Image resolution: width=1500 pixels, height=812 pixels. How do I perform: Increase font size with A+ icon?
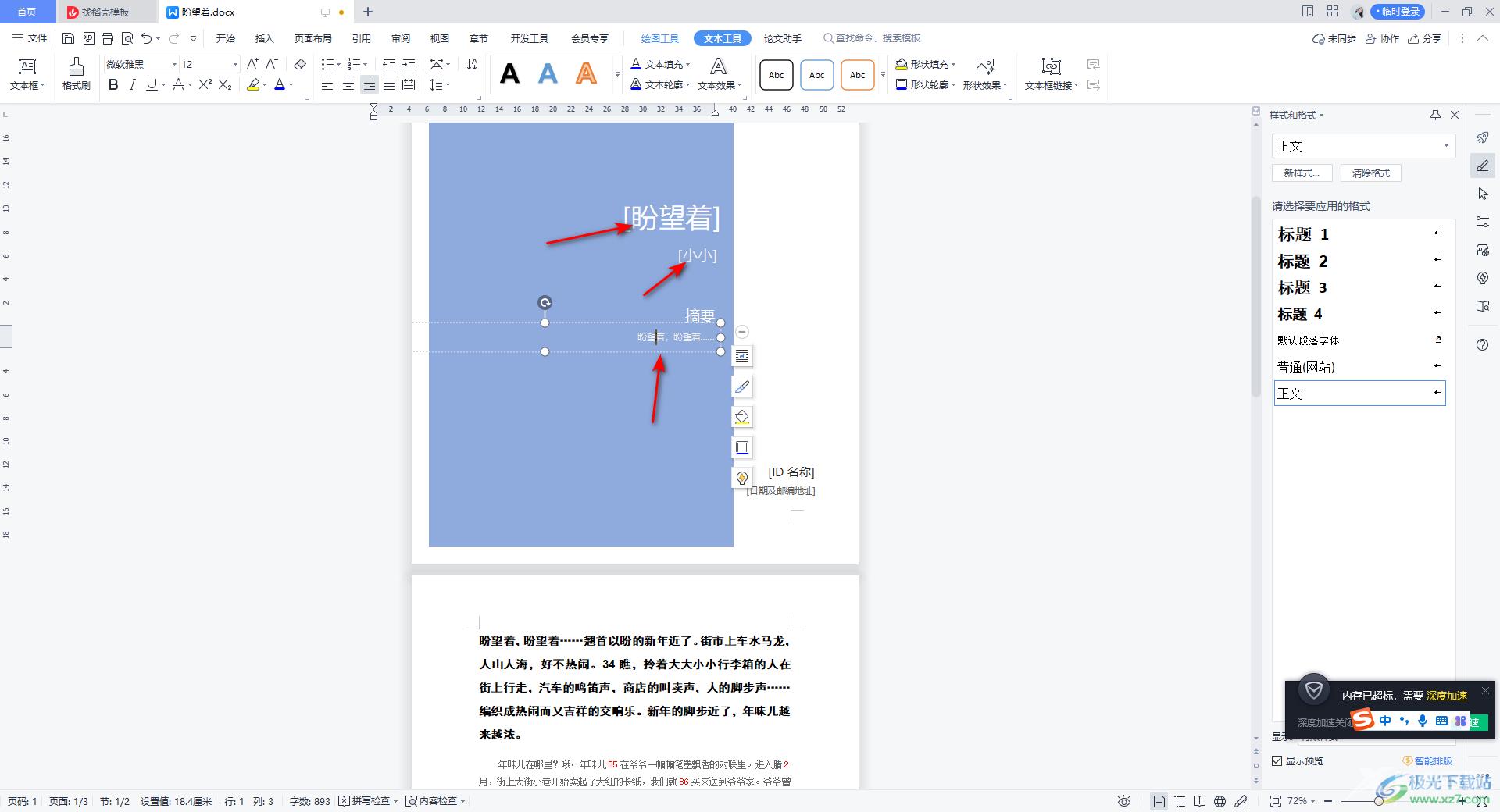252,64
